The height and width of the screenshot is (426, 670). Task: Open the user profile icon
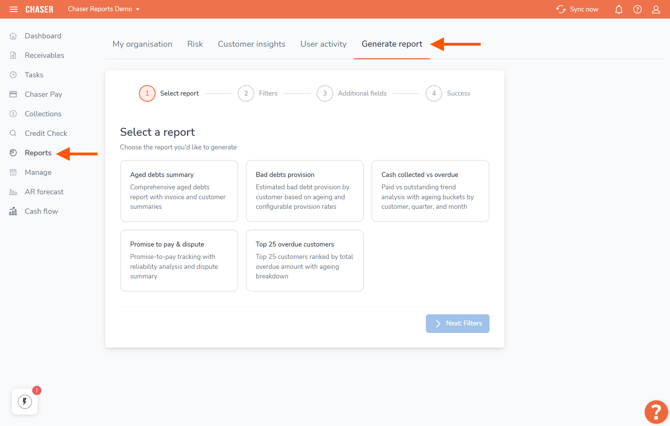(x=656, y=9)
